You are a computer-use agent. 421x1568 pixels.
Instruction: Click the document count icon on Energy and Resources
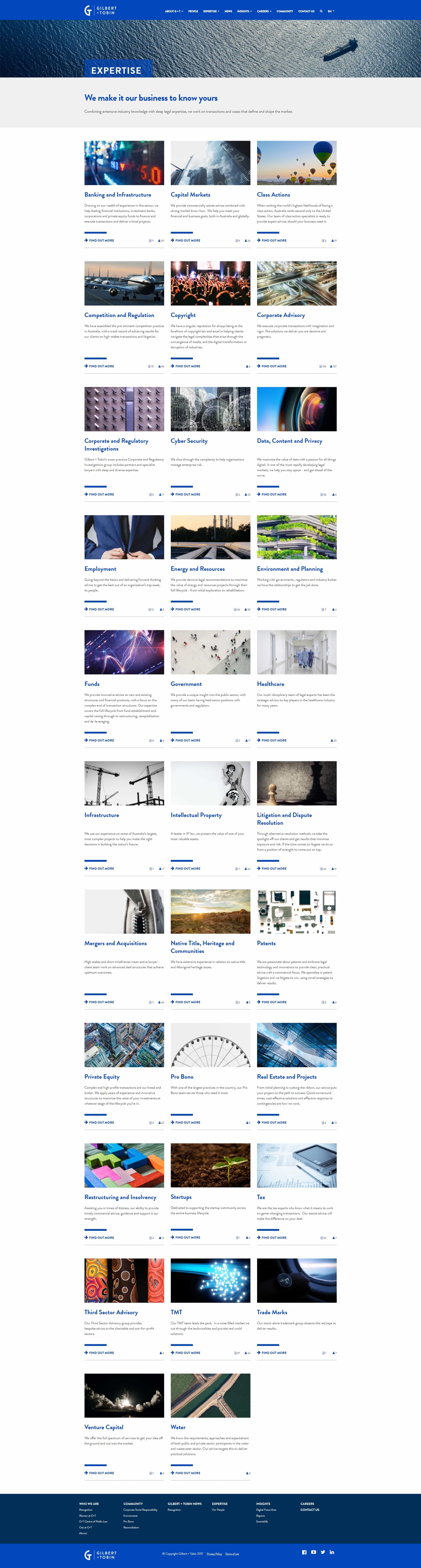tap(235, 609)
